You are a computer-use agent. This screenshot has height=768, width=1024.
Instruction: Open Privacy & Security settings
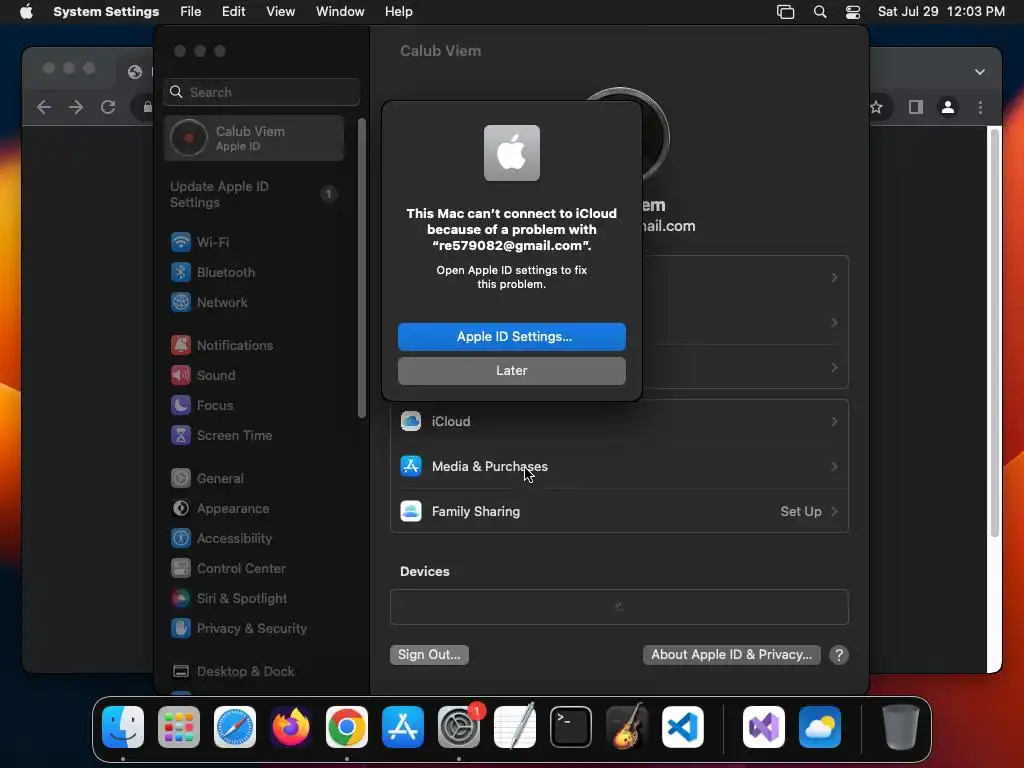click(238, 629)
